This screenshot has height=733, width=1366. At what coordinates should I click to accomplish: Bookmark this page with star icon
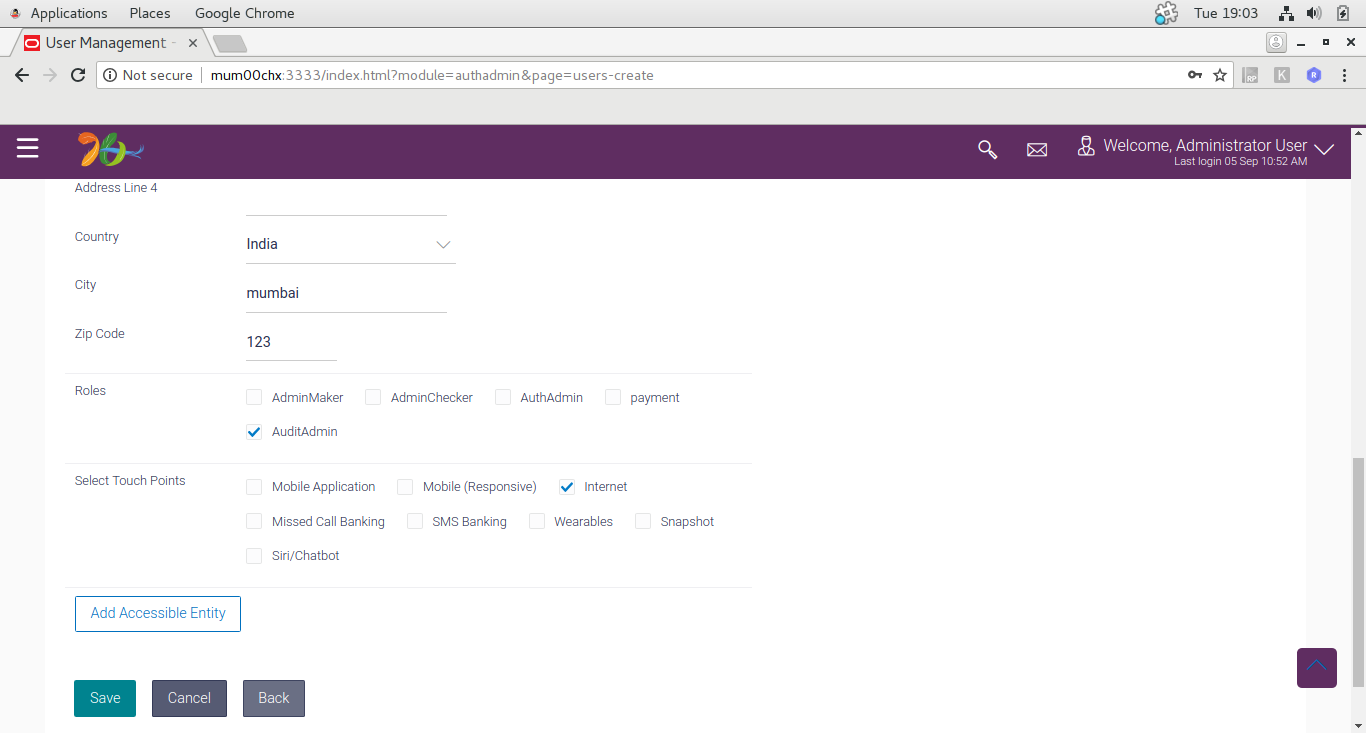(1220, 75)
